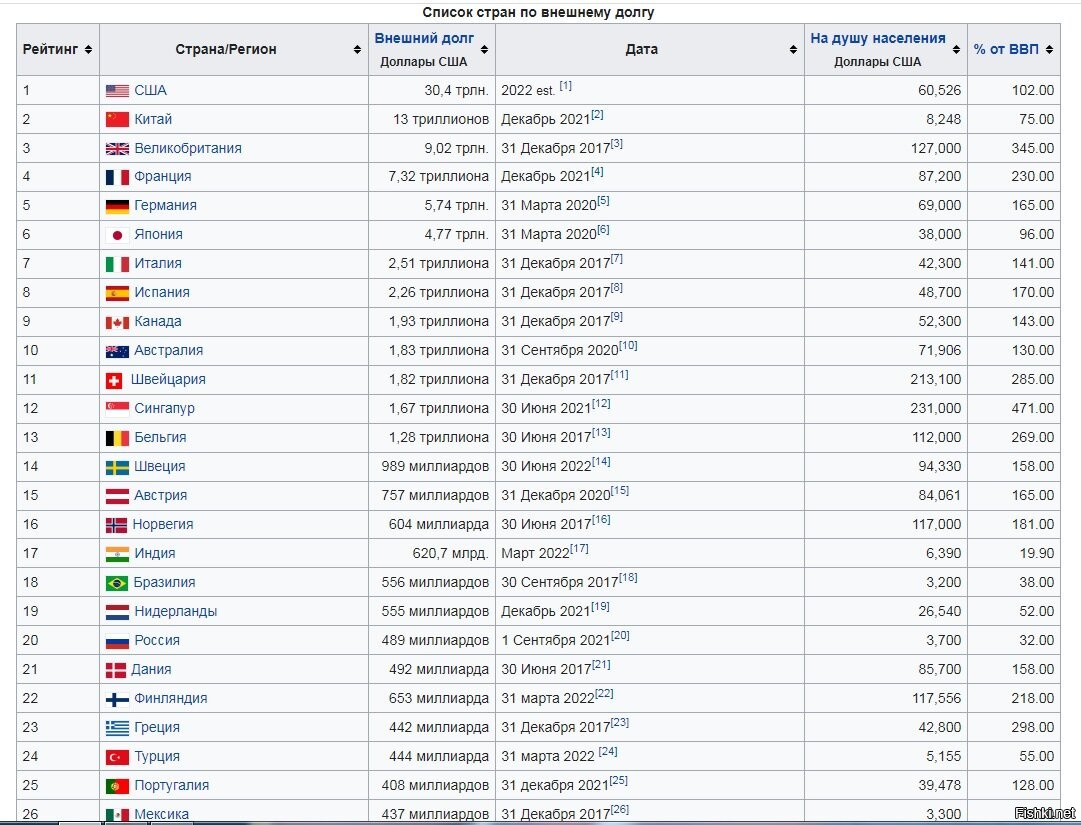This screenshot has height=825, width=1081.
Task: Open the Внешний долг header link
Action: point(424,39)
